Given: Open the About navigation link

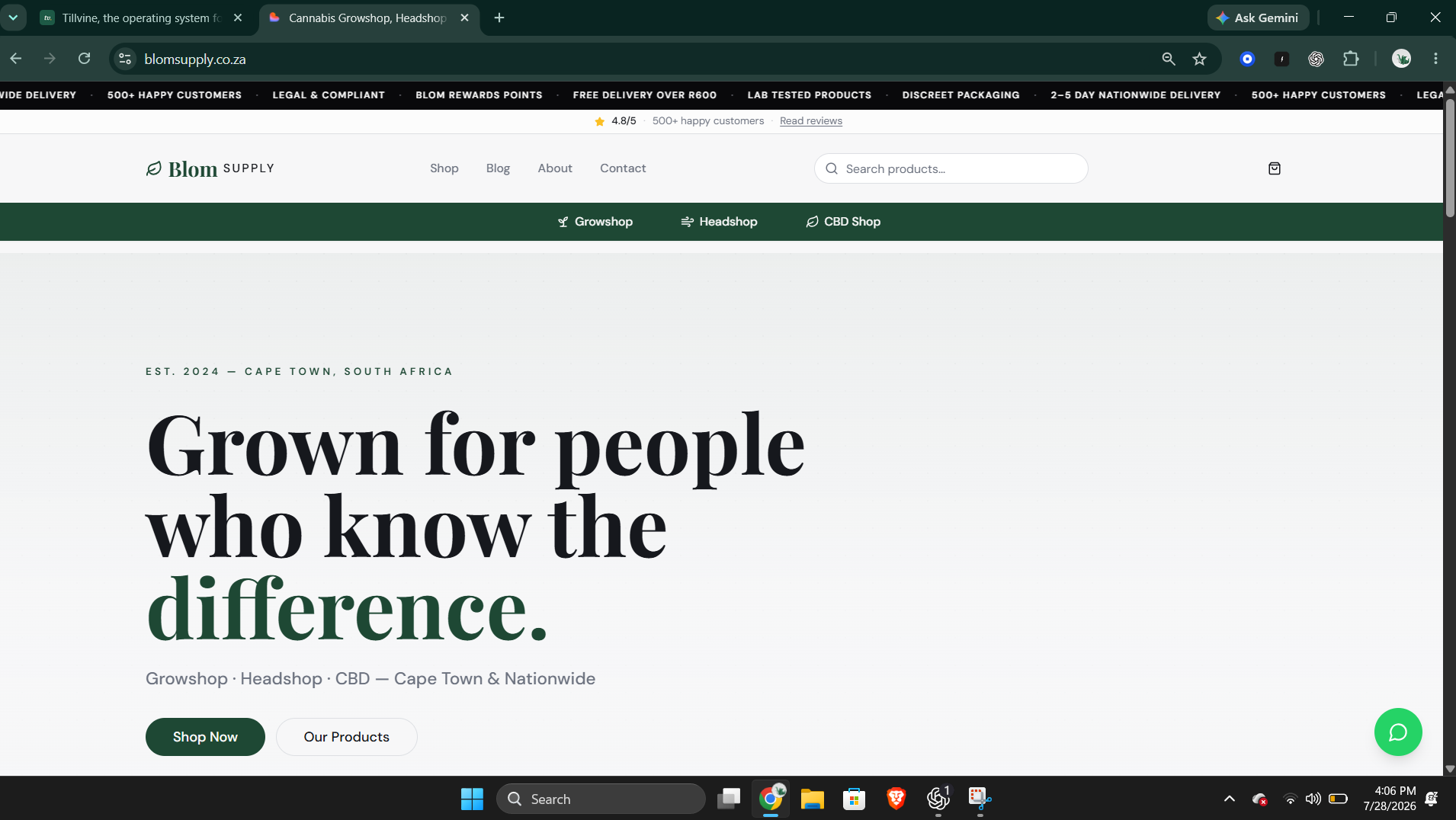Looking at the screenshot, I should click(x=555, y=168).
